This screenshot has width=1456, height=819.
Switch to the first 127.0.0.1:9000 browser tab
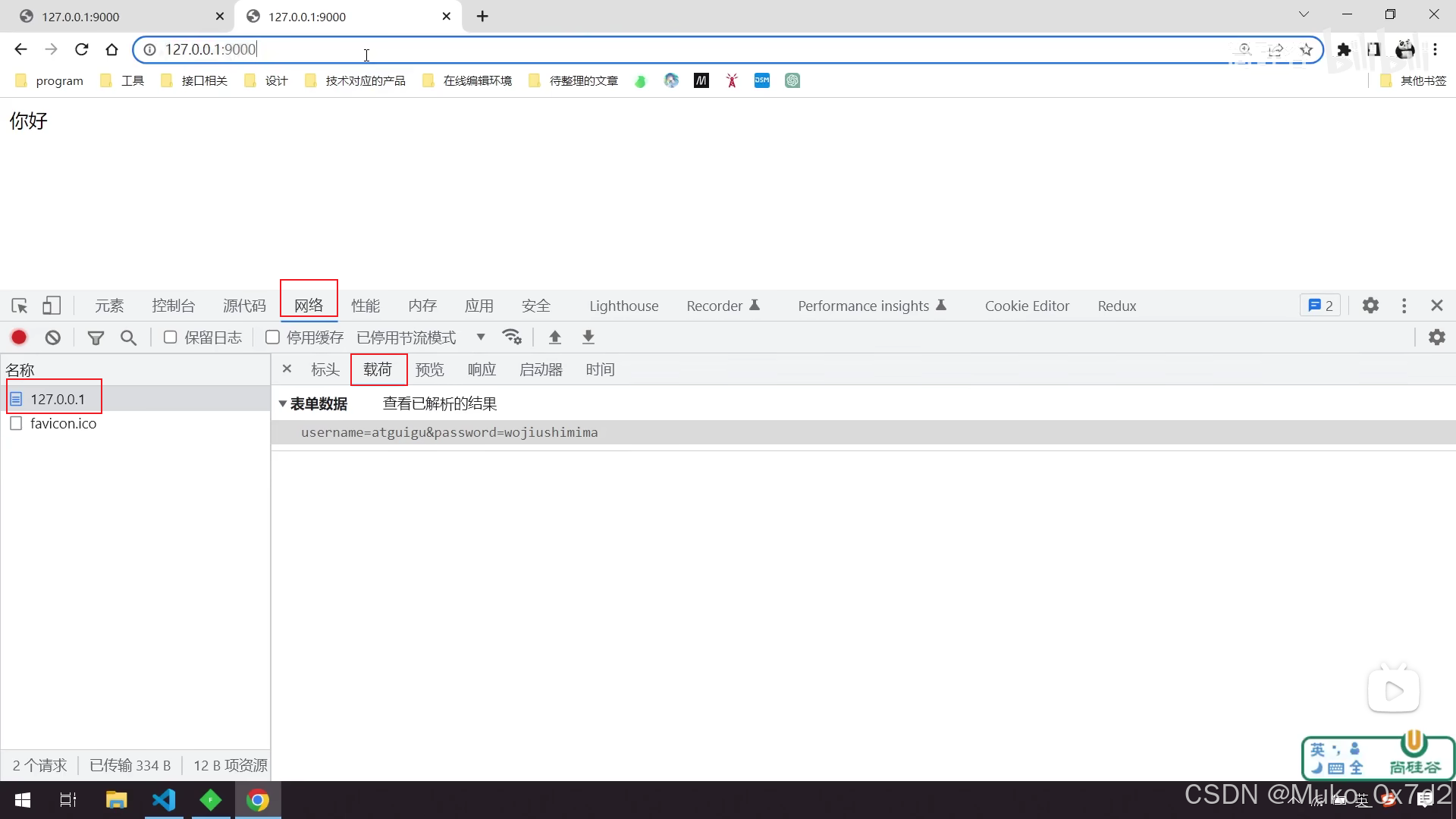coord(118,16)
